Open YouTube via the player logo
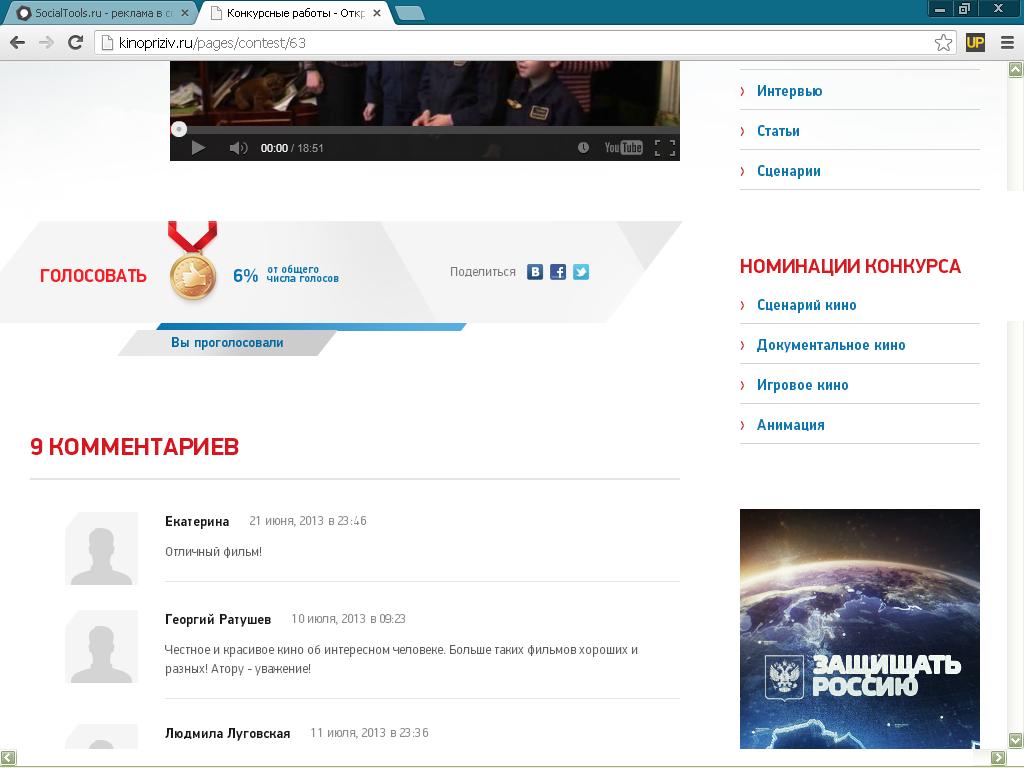Screen dimensions: 1024x768 tap(623, 148)
